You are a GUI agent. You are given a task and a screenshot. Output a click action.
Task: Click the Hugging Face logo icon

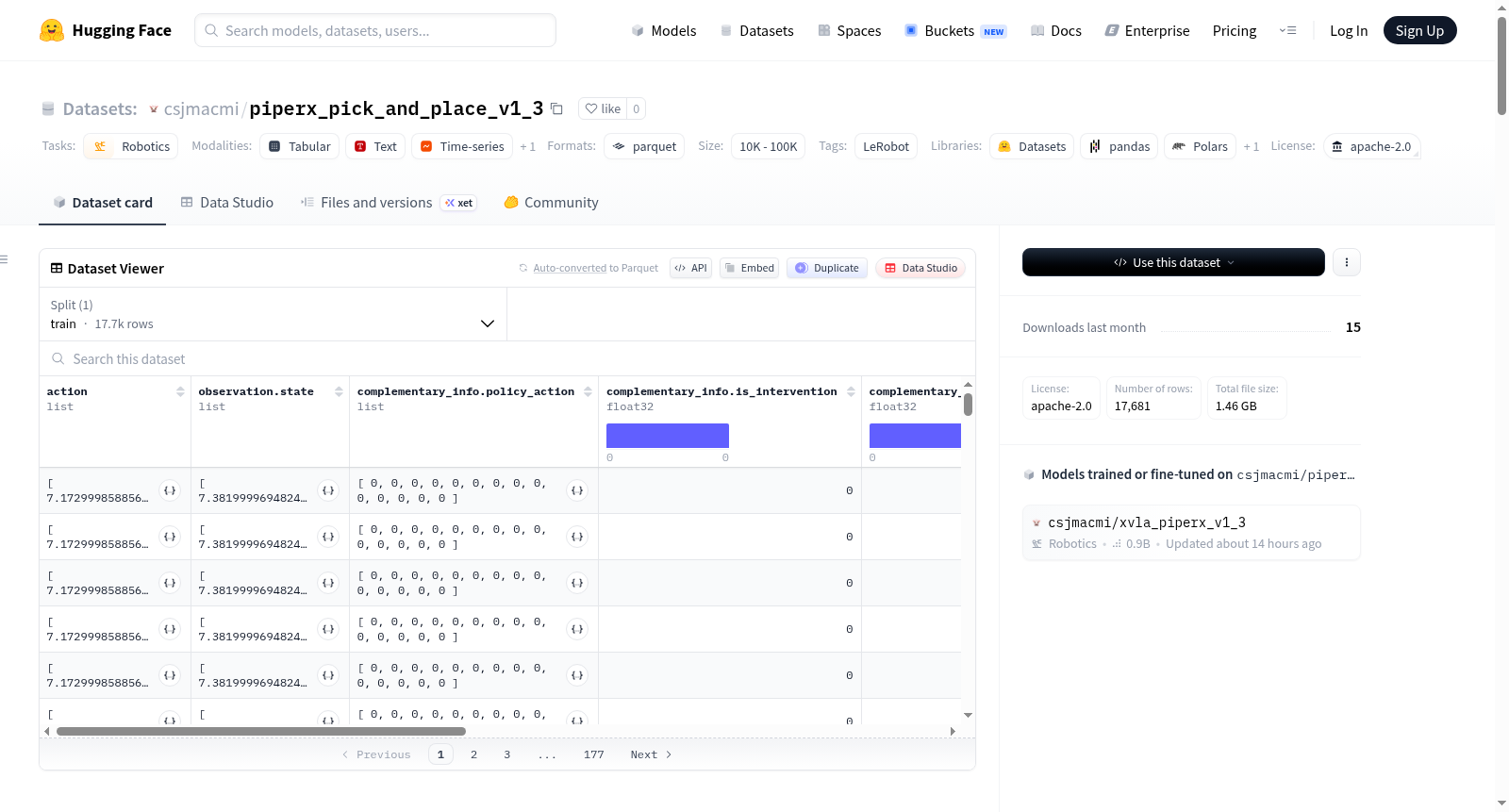pos(52,30)
